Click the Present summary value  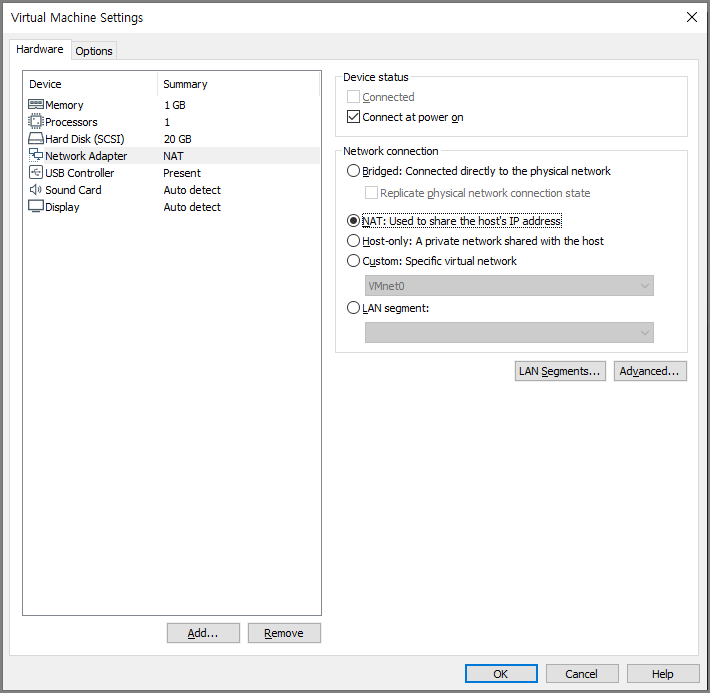[182, 173]
